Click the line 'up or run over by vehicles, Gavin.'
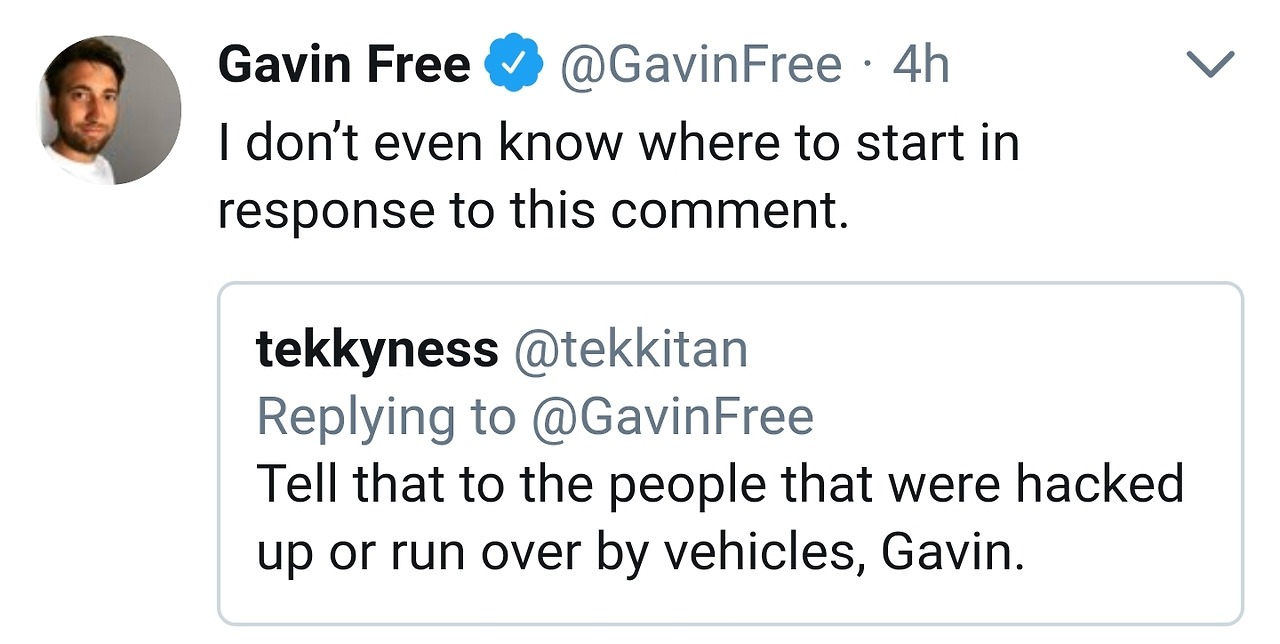 coord(640,553)
